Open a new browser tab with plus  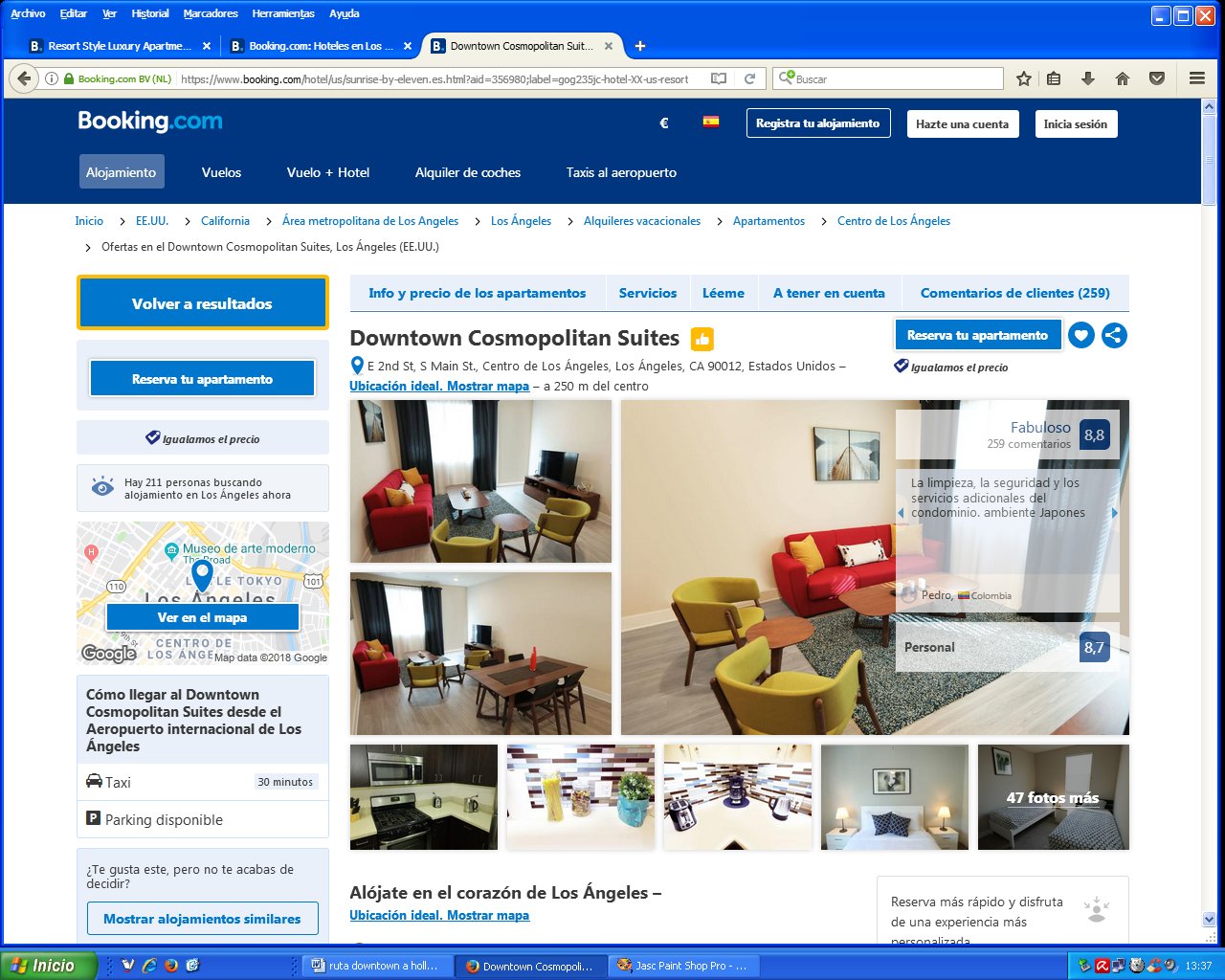(x=640, y=46)
